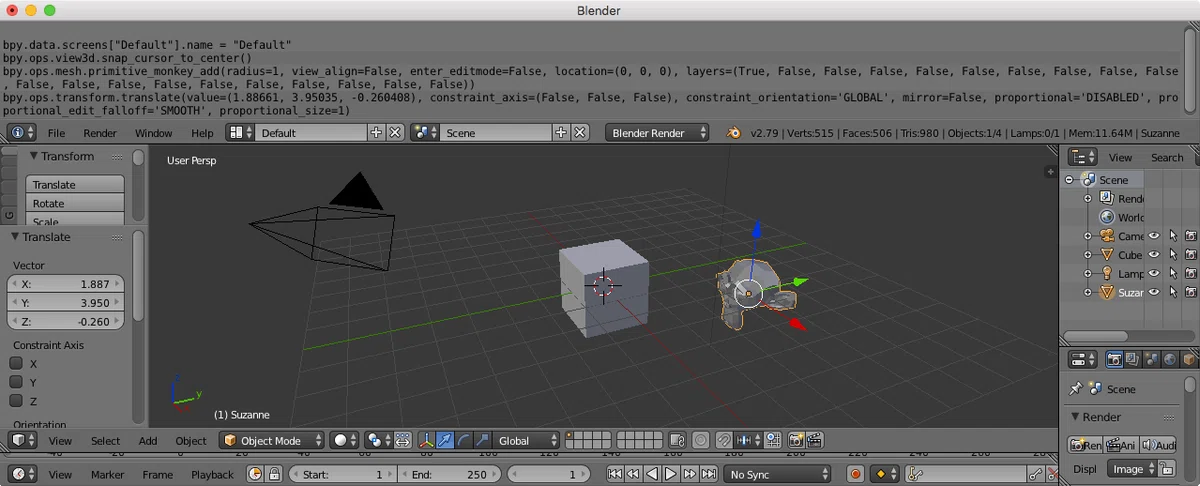
Task: Collapse the Transform panel
Action: (33, 156)
